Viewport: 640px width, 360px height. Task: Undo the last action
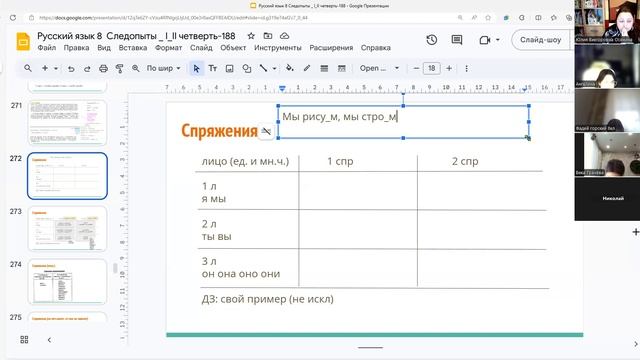pos(71,69)
